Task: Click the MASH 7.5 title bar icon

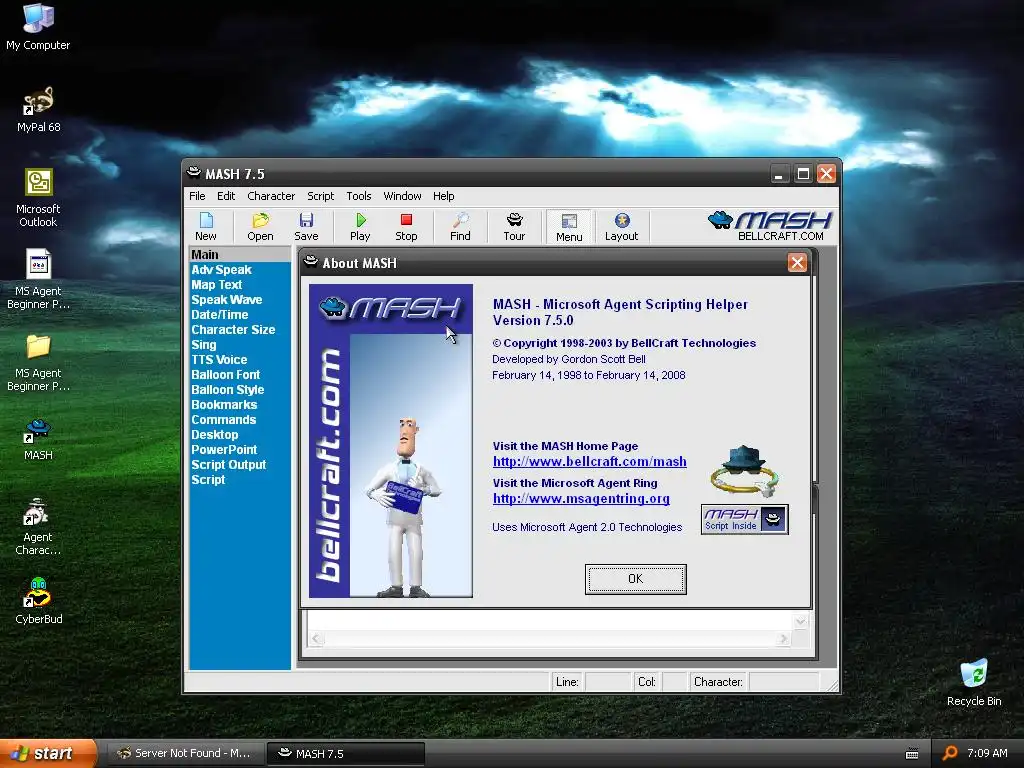Action: (193, 172)
